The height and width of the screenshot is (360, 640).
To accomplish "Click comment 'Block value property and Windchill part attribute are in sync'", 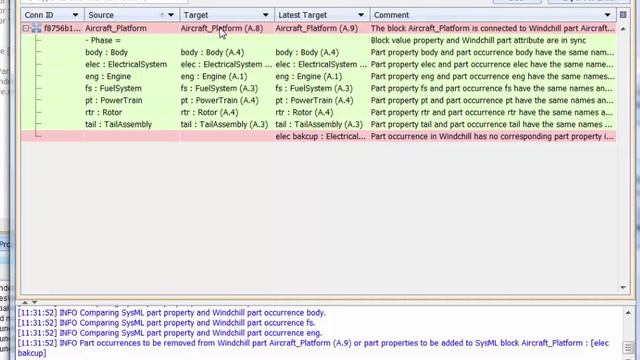I will [x=478, y=40].
